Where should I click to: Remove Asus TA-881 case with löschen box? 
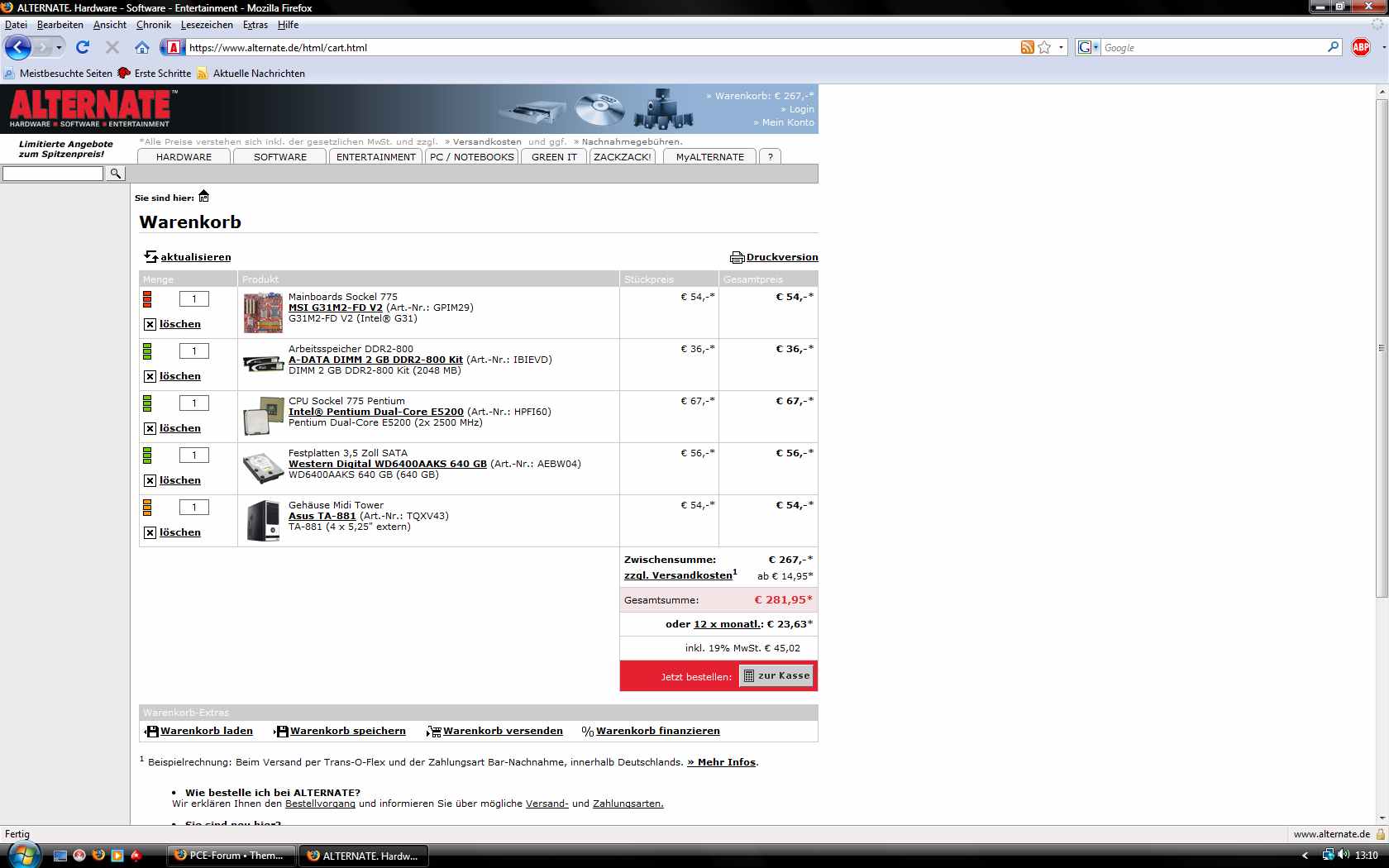click(150, 533)
